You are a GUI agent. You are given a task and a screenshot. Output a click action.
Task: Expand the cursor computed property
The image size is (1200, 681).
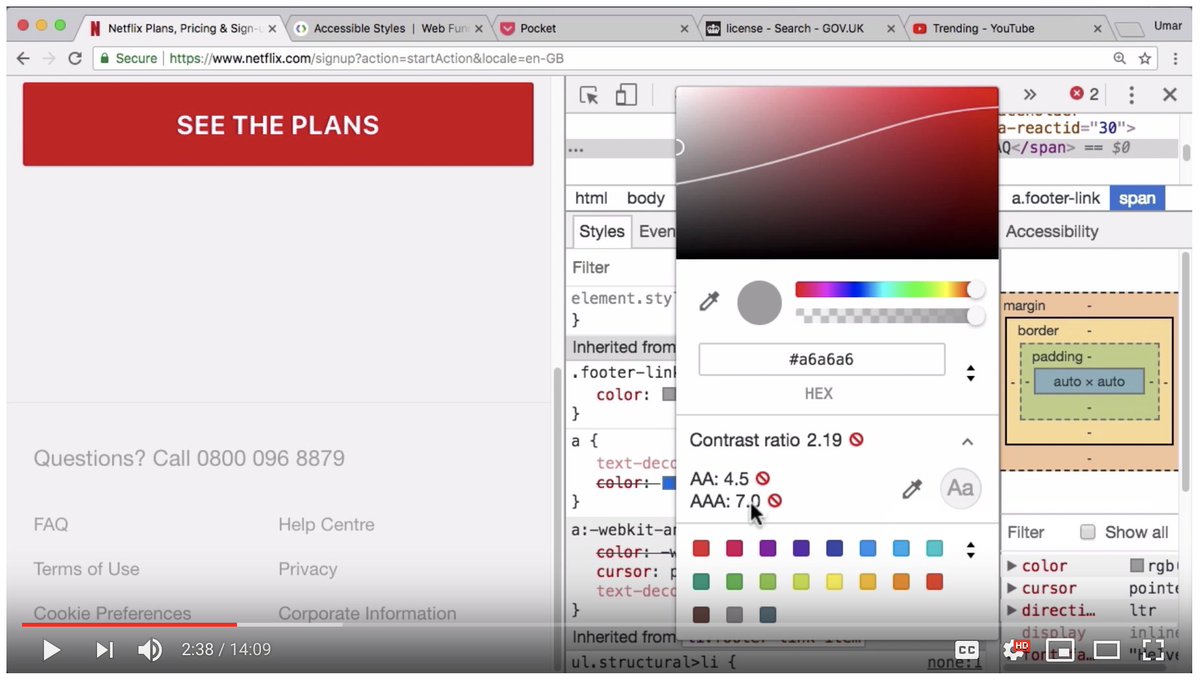(1012, 588)
